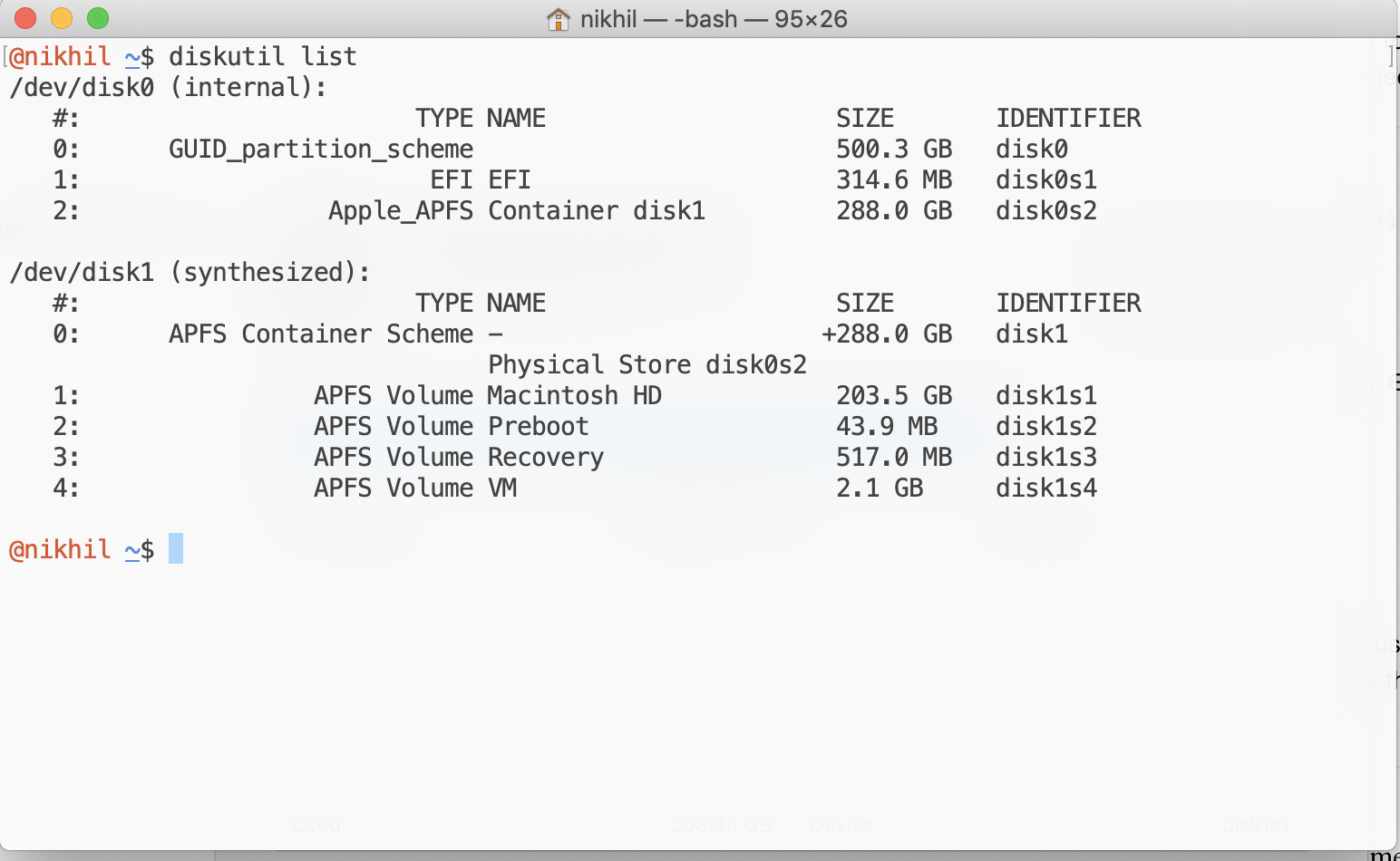The height and width of the screenshot is (861, 1400).
Task: Click the window title 'nikhil — -bash — 95×26'
Action: tap(714, 19)
